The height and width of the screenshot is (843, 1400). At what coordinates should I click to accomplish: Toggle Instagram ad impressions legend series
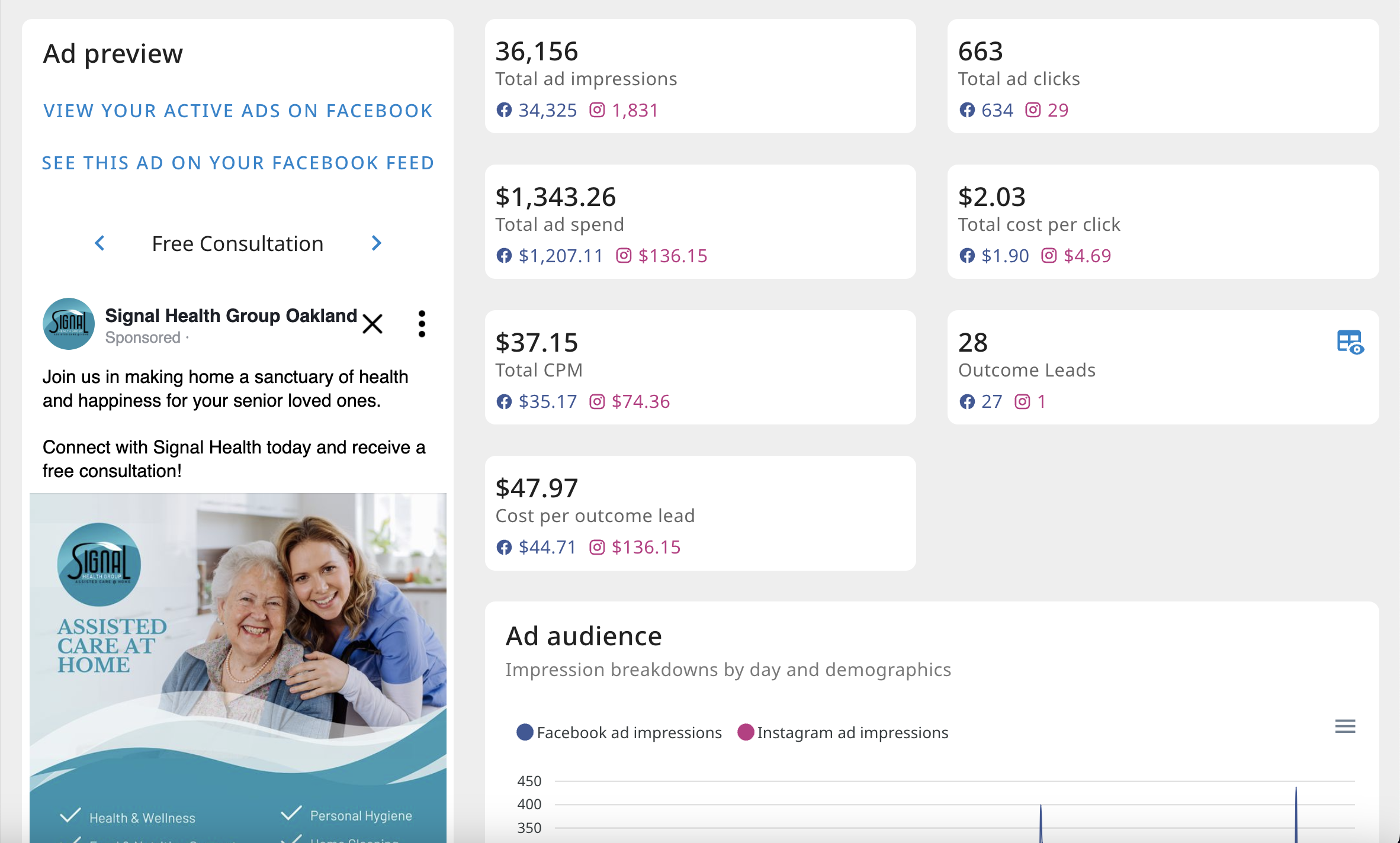coord(843,732)
